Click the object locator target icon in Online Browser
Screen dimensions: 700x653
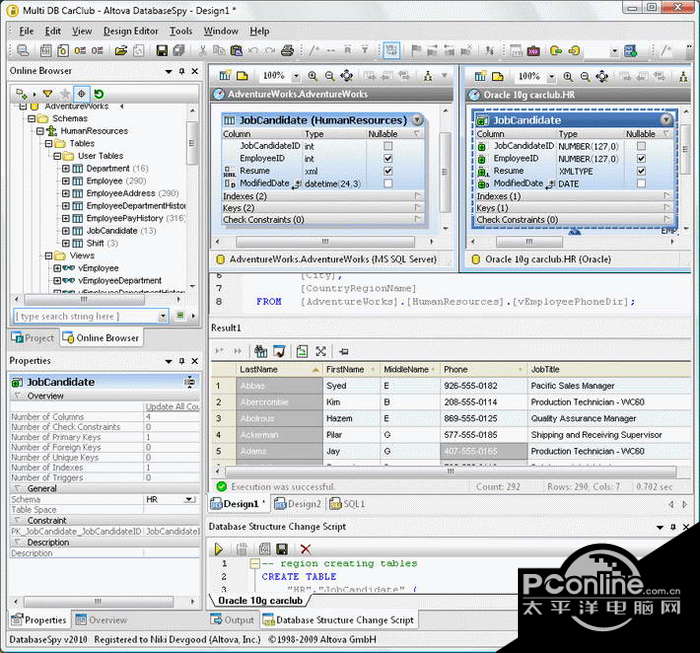(81, 94)
